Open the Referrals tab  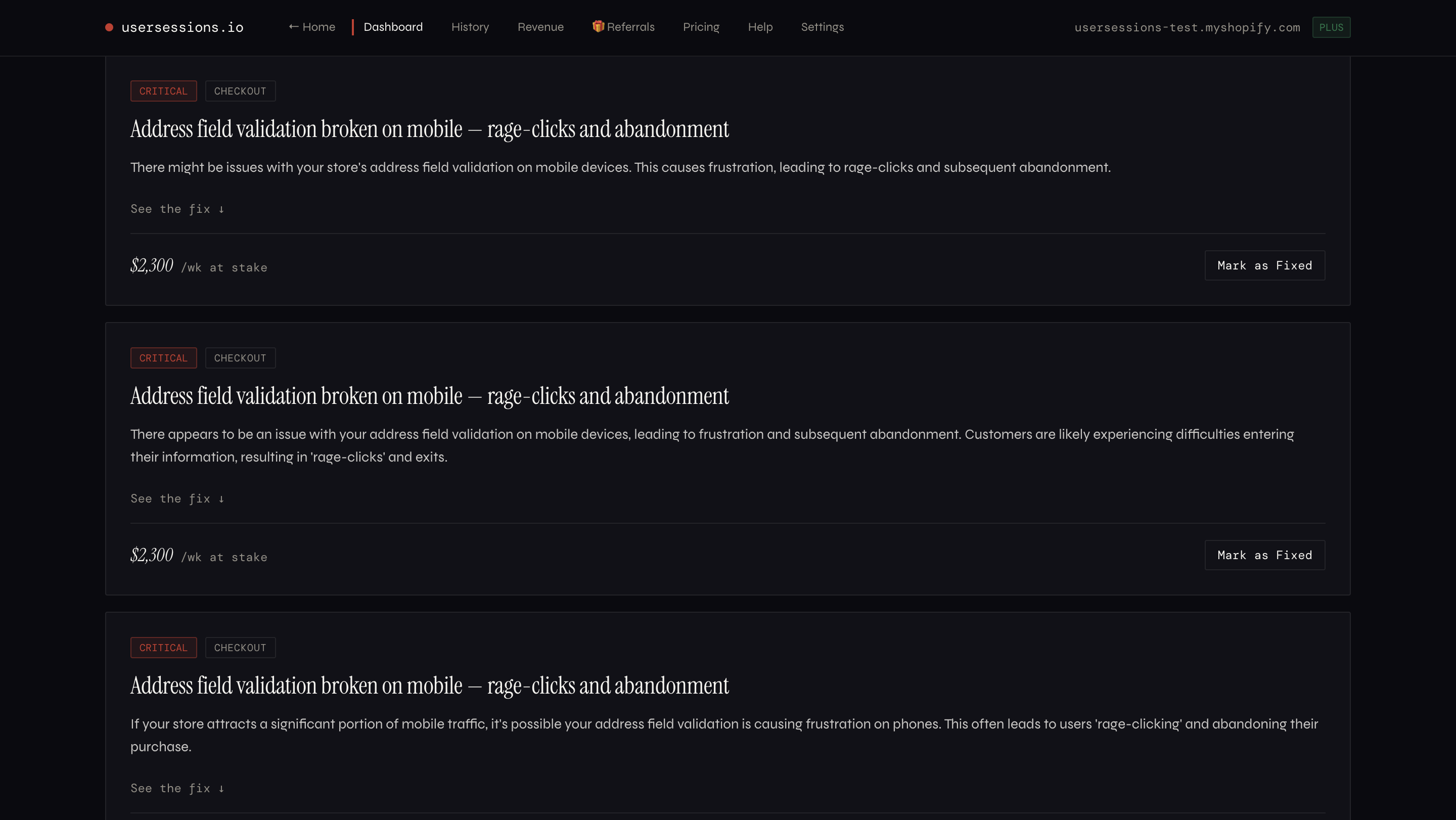pyautogui.click(x=623, y=27)
